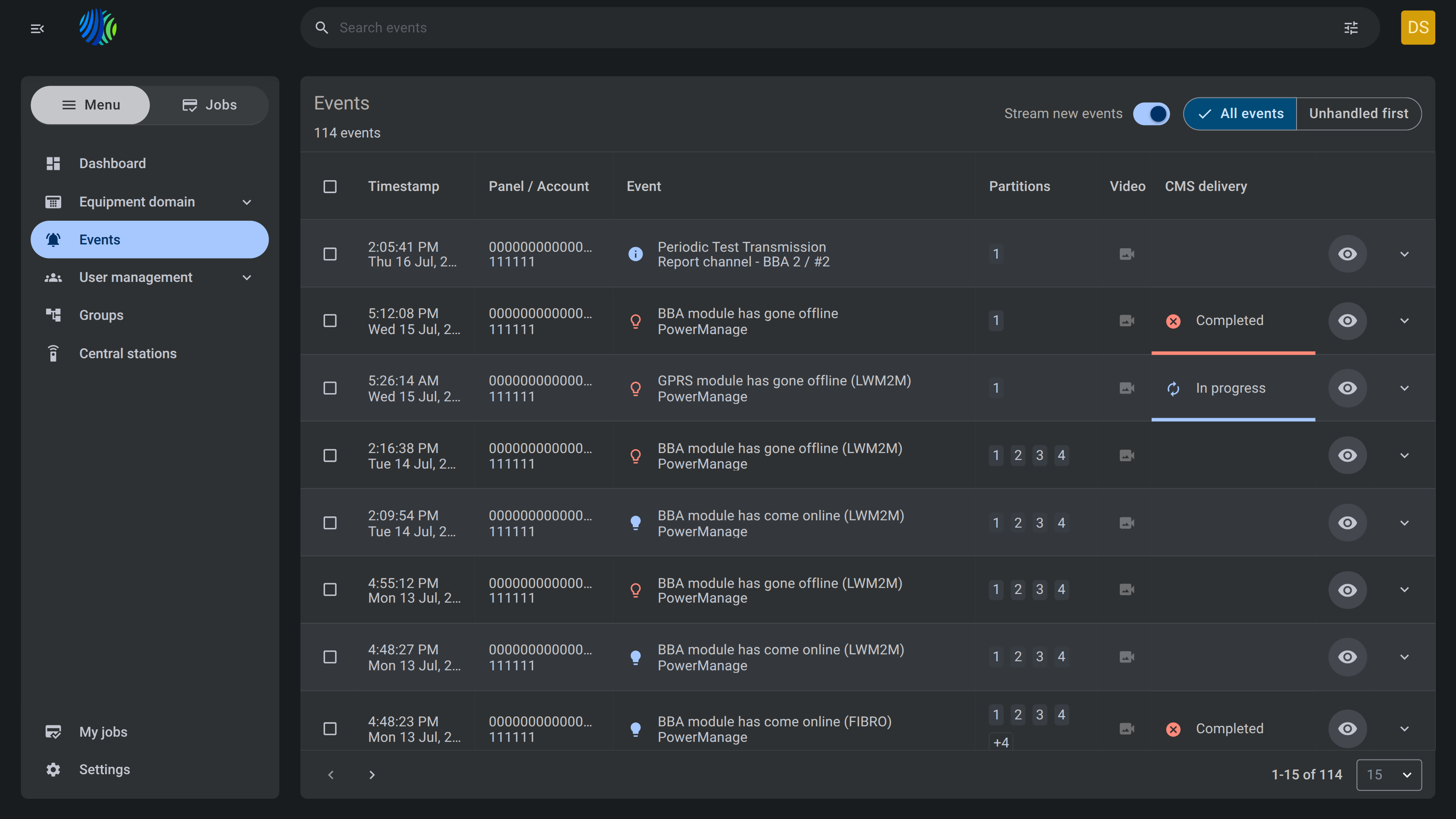Go to next page of events
Viewport: 1456px width, 819px height.
click(372, 774)
